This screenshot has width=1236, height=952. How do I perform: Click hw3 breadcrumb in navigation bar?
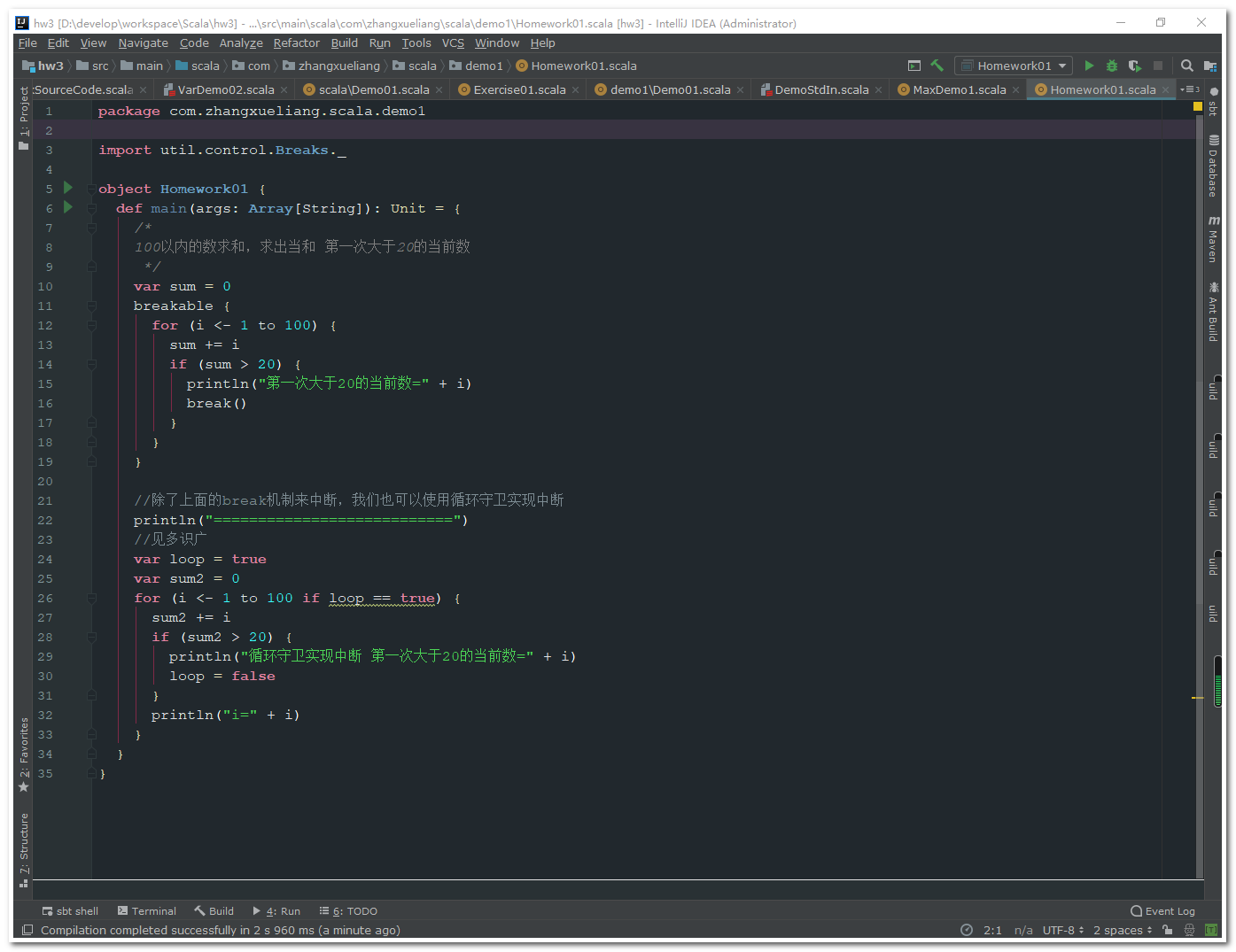pyautogui.click(x=43, y=66)
